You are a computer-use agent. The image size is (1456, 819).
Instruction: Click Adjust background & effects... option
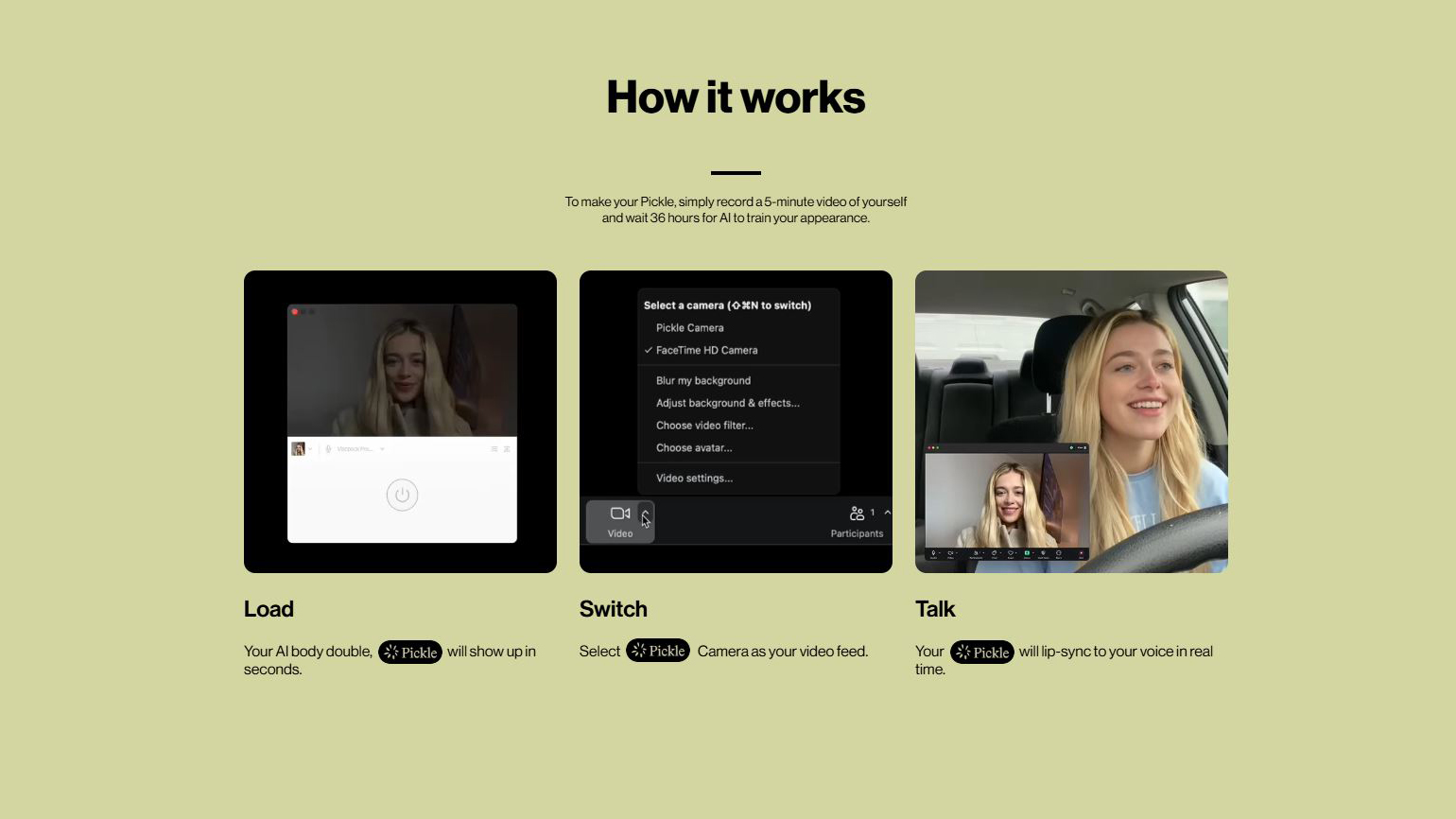727,403
